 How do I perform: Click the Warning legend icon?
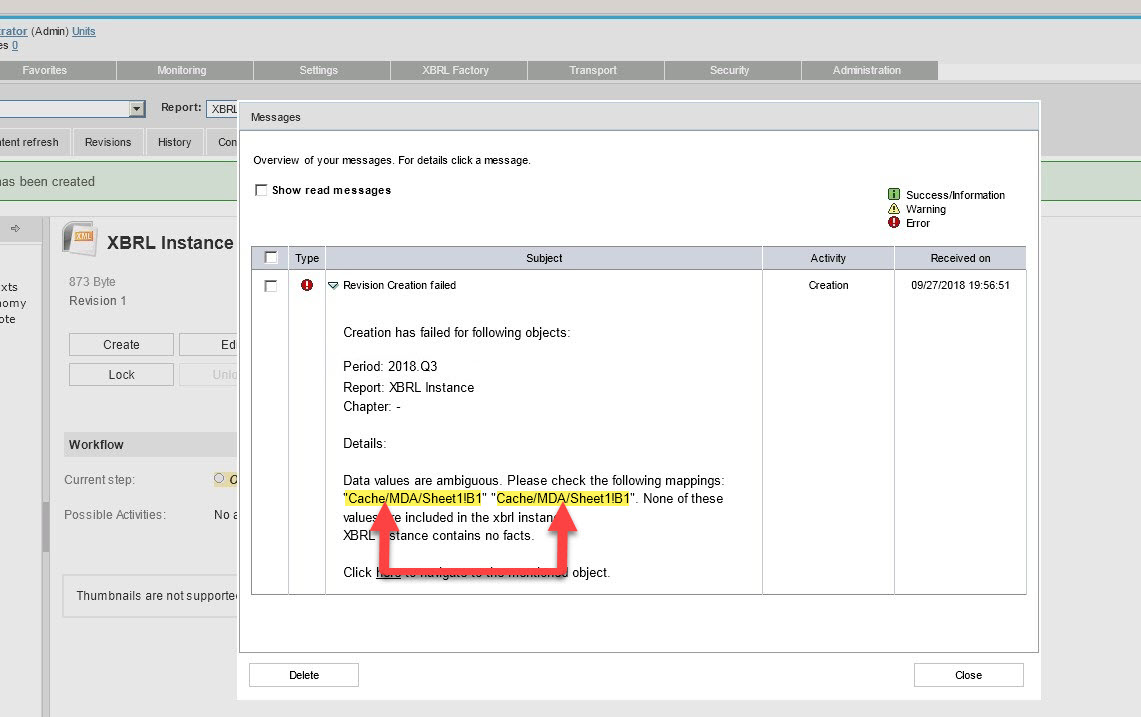894,209
